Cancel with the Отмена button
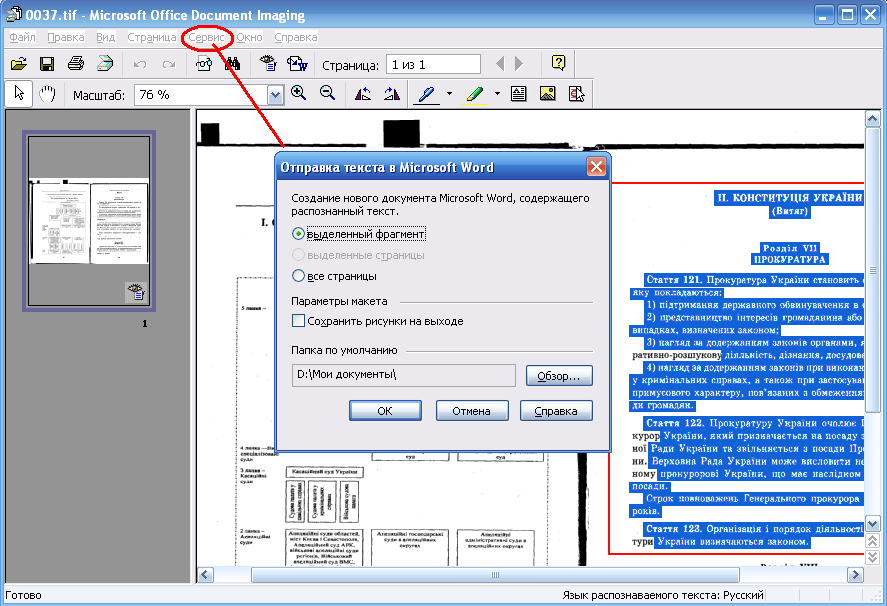887x606 pixels. (471, 411)
